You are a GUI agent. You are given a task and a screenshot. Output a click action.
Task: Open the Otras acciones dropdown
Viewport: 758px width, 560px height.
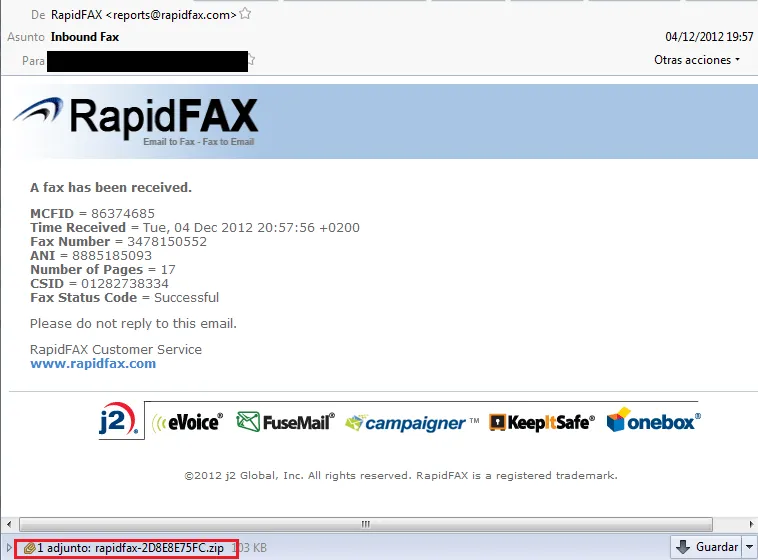click(697, 60)
